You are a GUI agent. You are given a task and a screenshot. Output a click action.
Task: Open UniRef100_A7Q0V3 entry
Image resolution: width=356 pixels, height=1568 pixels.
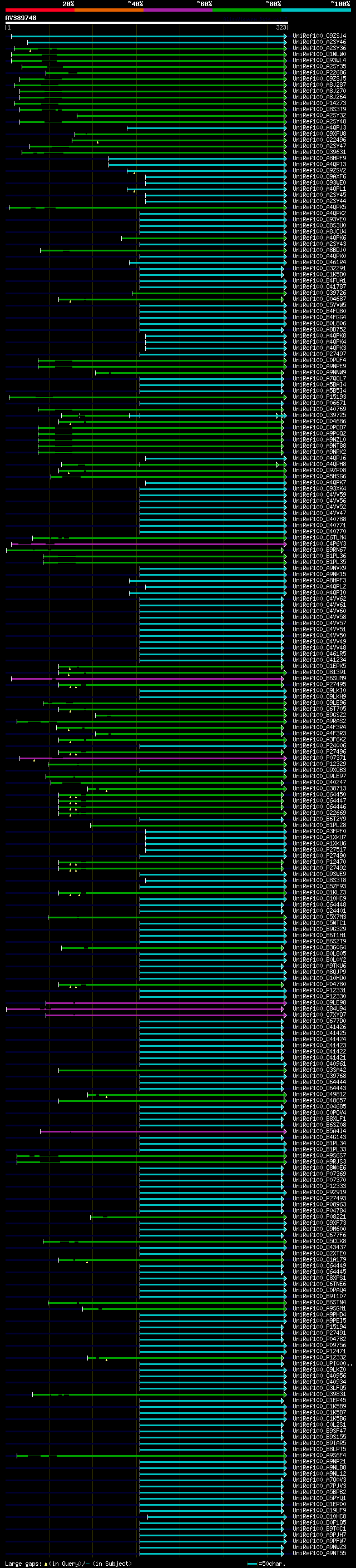(319, 1480)
